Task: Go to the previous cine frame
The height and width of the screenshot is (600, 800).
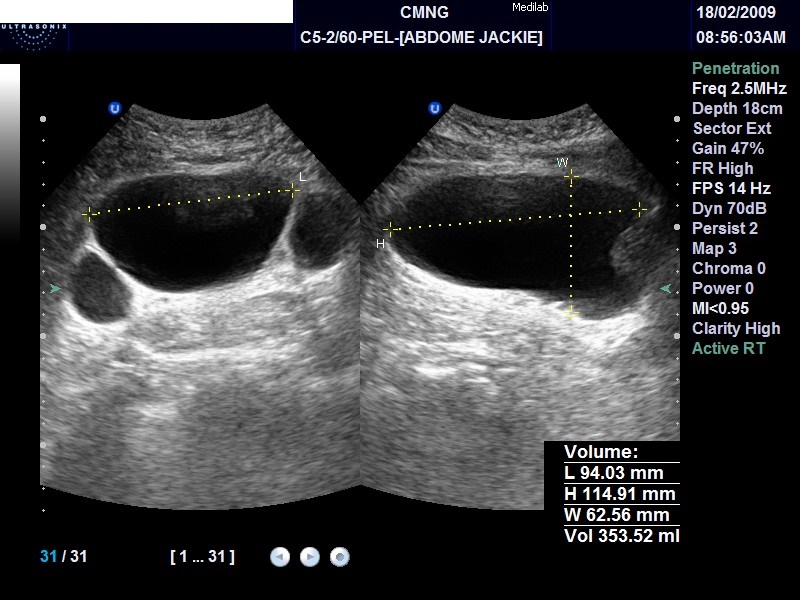Action: point(280,557)
